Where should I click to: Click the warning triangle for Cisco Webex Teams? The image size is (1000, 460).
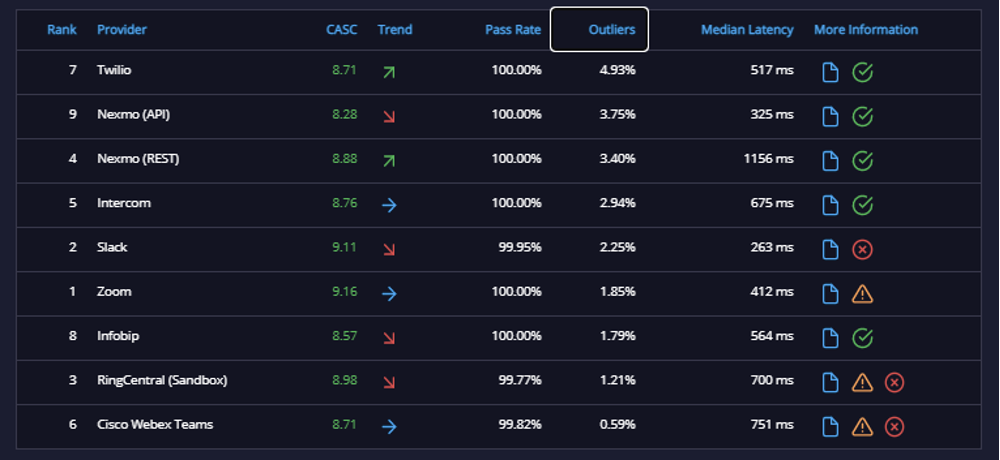click(862, 426)
